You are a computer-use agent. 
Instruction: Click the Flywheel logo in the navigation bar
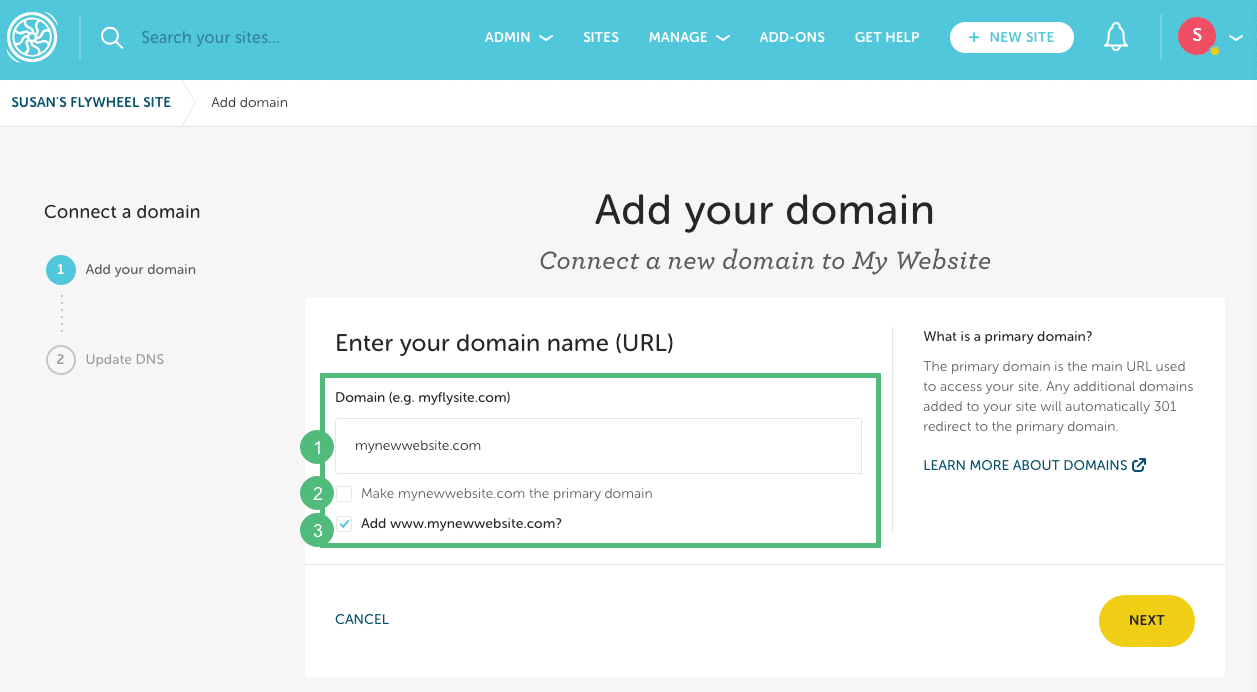(32, 37)
